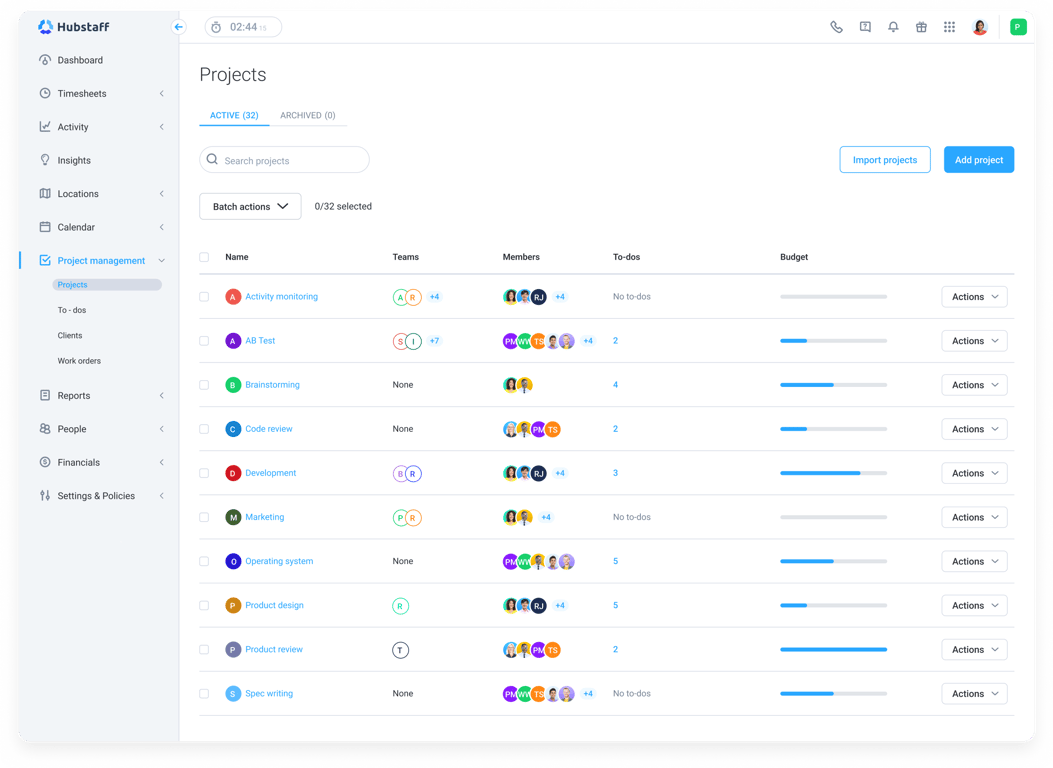Click the to-dos count 4 for Brainstorming
Image resolution: width=1053 pixels, height=768 pixels.
(x=615, y=385)
